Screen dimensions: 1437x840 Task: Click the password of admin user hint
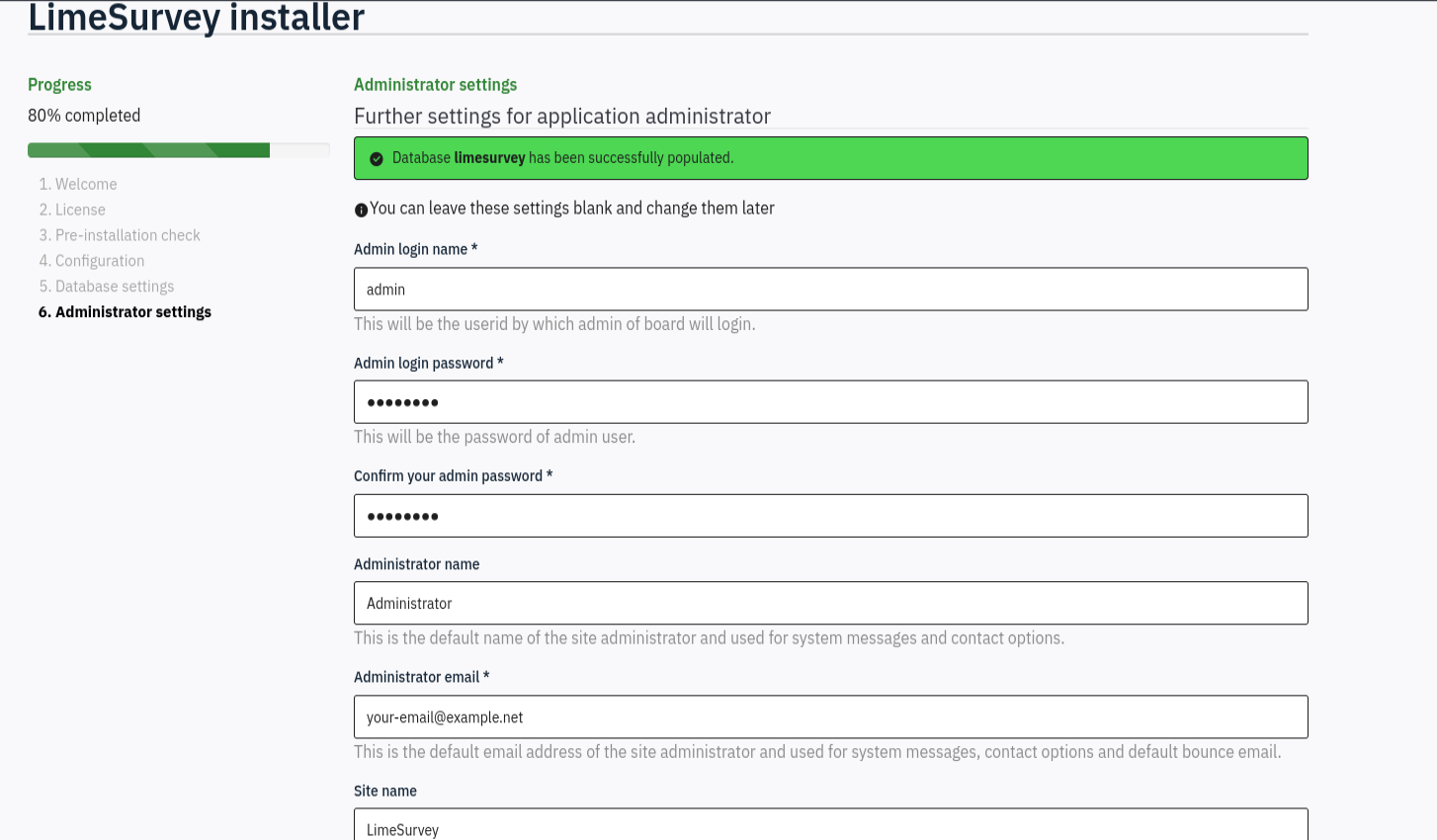(495, 437)
